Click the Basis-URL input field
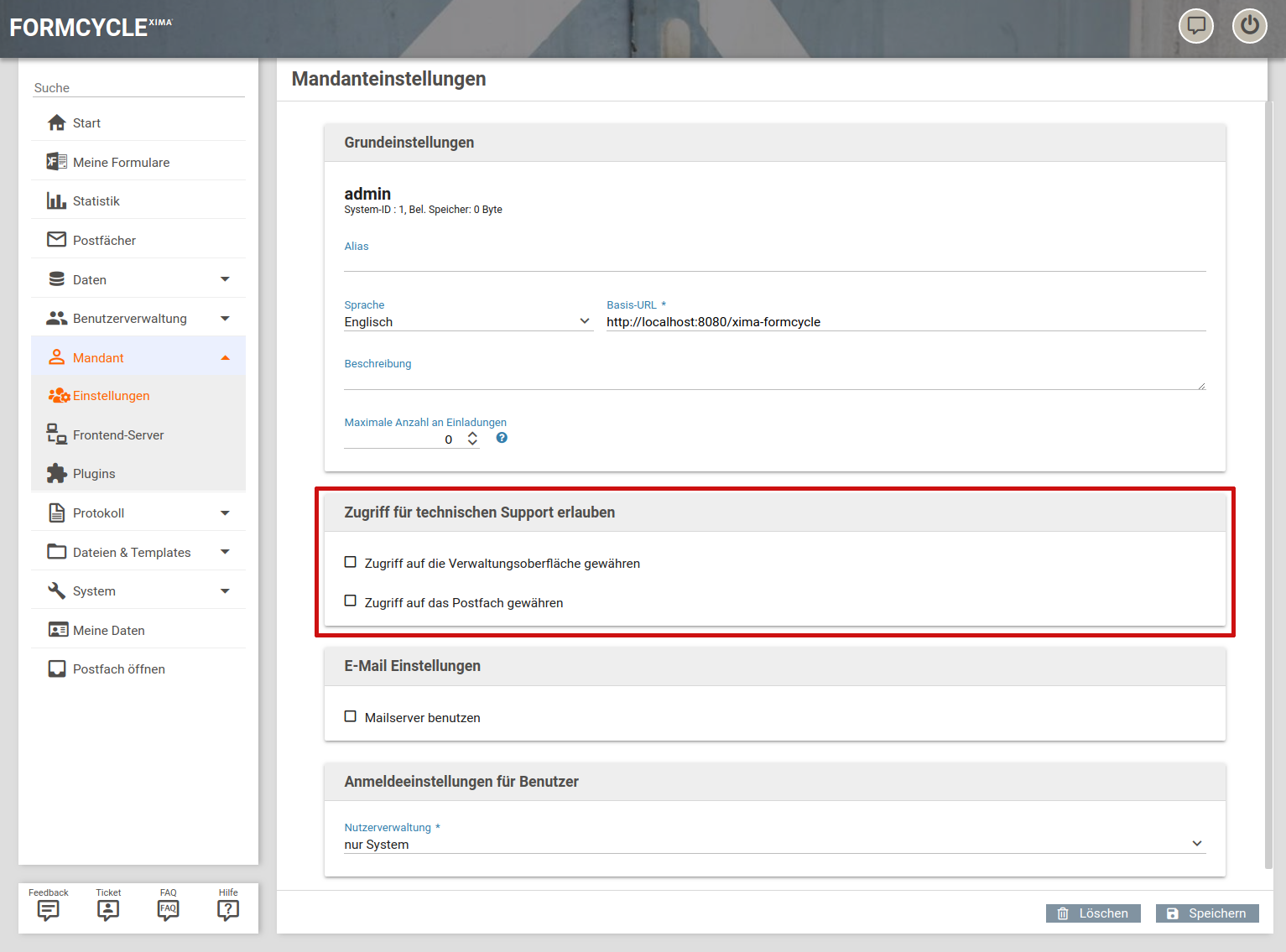 904,322
